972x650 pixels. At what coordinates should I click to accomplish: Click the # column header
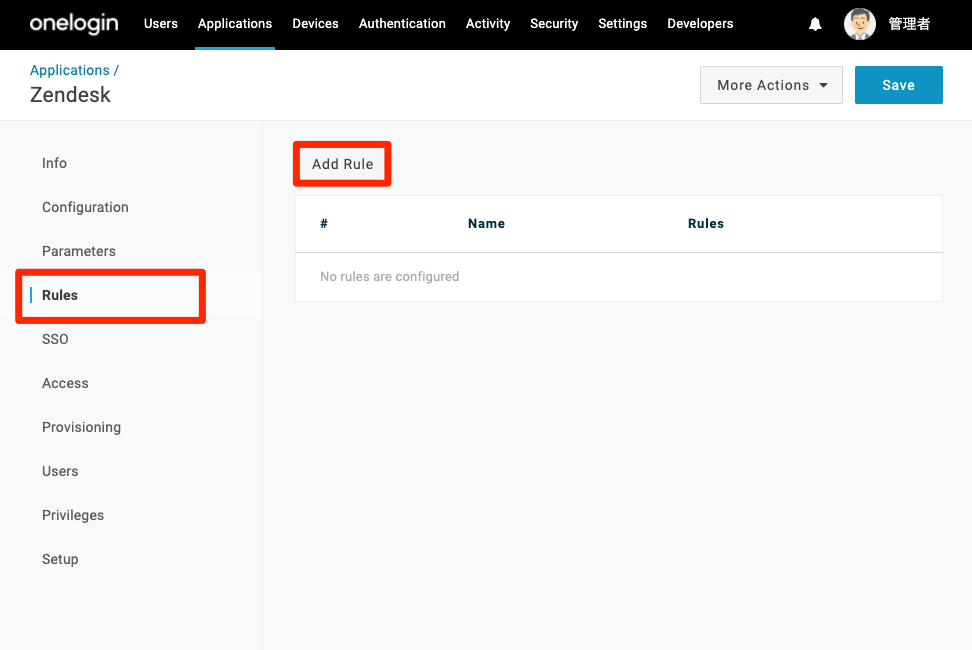click(324, 224)
